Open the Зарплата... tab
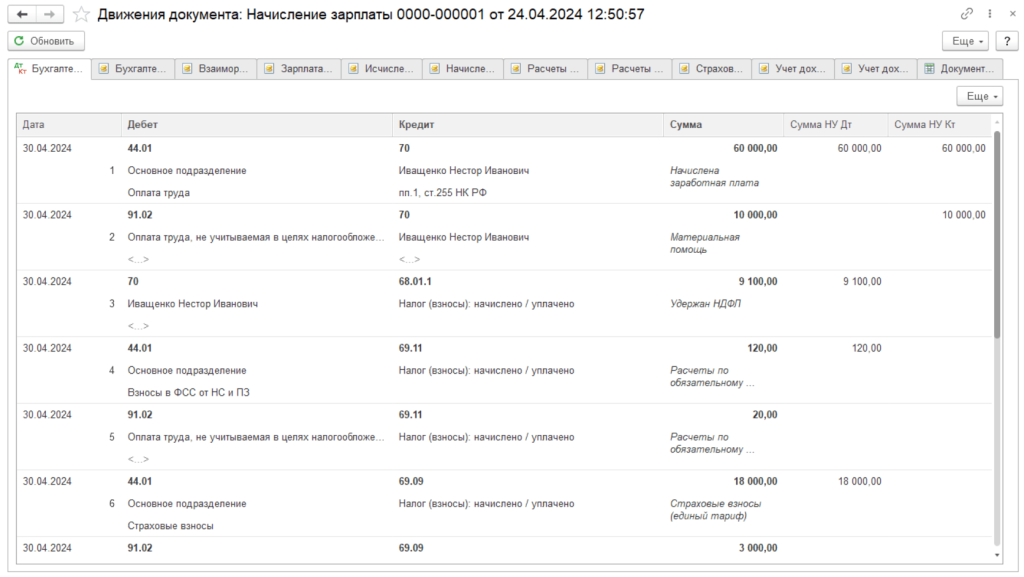 tap(299, 69)
